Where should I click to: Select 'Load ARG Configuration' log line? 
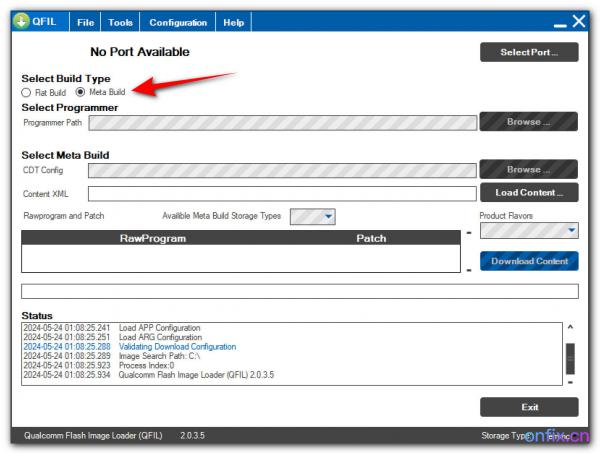click(x=112, y=337)
